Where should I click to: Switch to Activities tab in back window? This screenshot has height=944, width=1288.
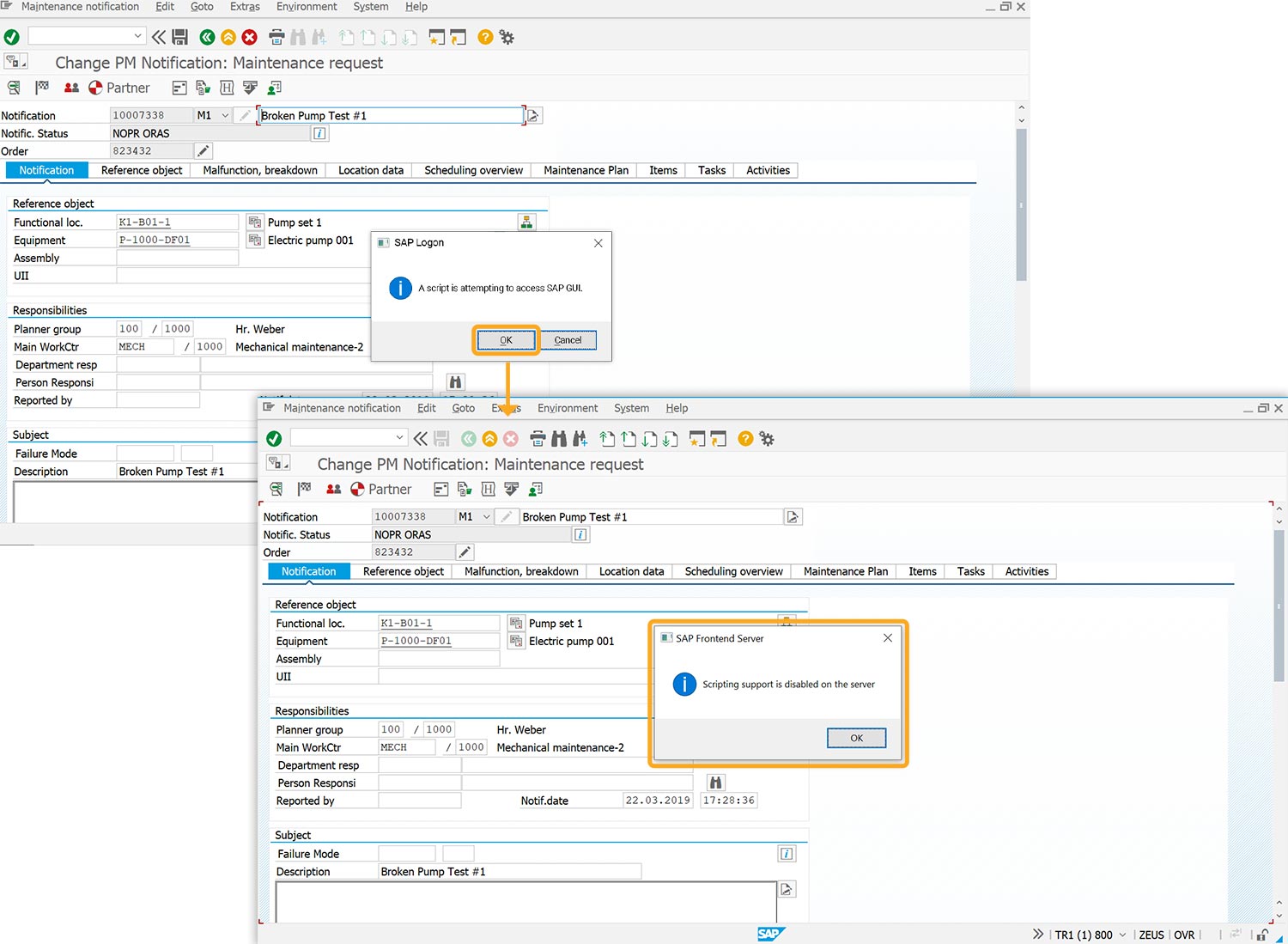click(x=768, y=170)
